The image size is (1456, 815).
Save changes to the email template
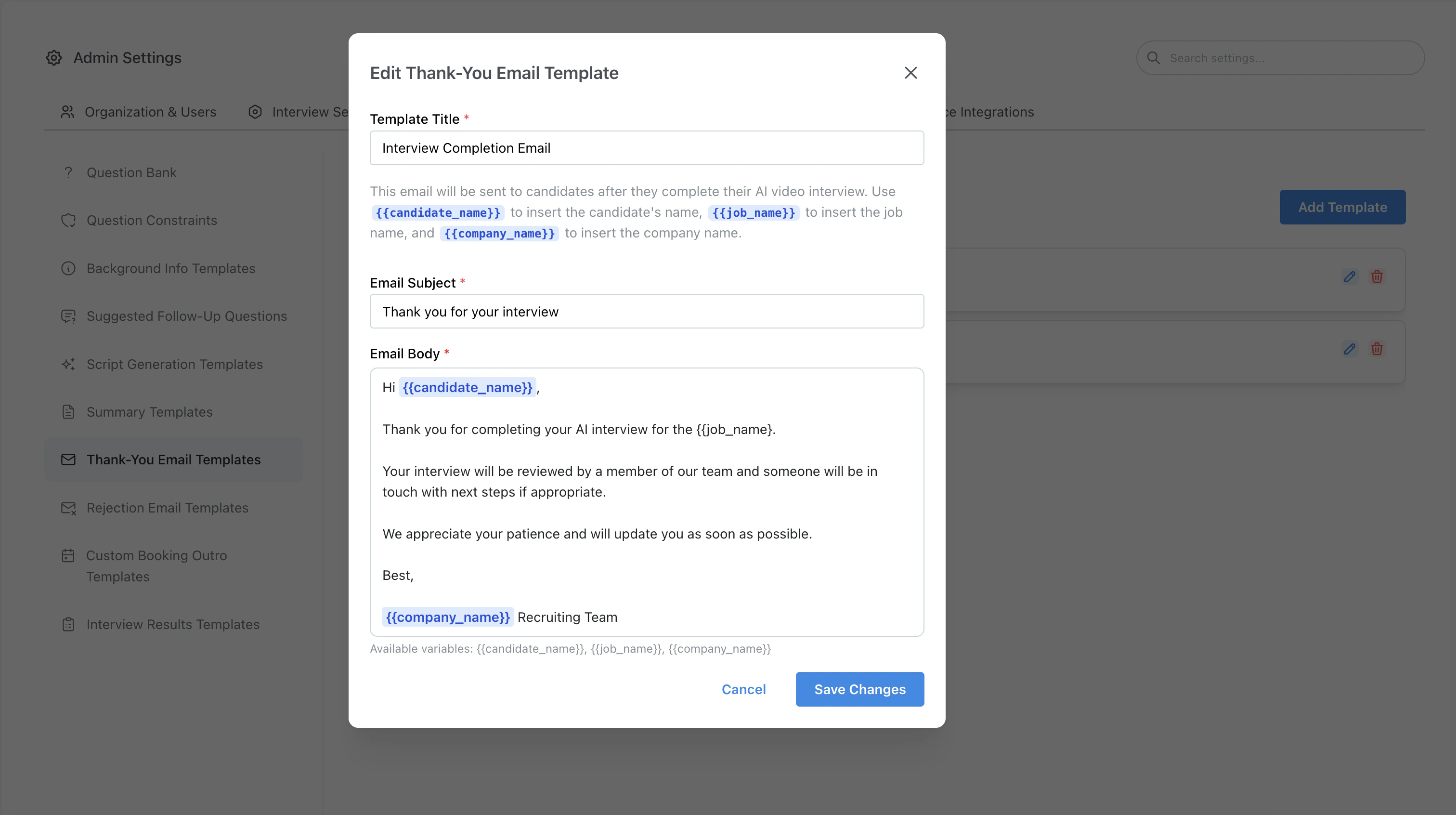[859, 689]
